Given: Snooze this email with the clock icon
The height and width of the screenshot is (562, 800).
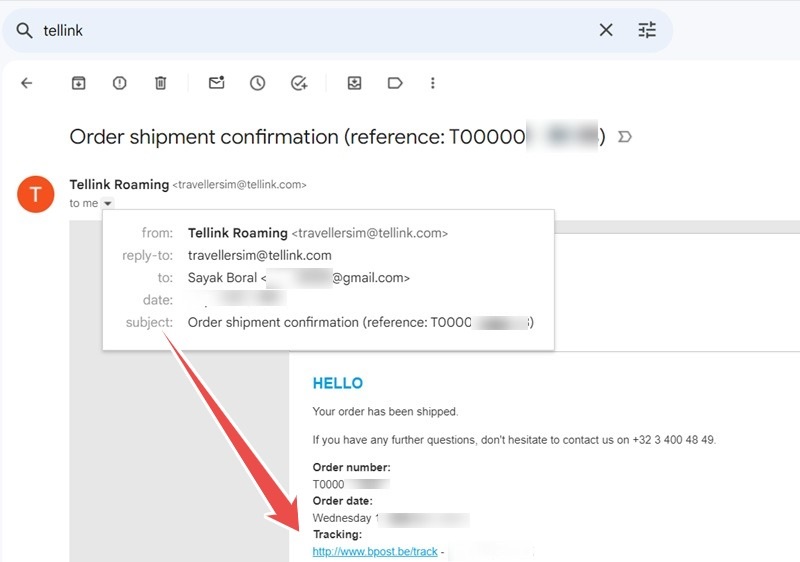Looking at the screenshot, I should (x=258, y=83).
